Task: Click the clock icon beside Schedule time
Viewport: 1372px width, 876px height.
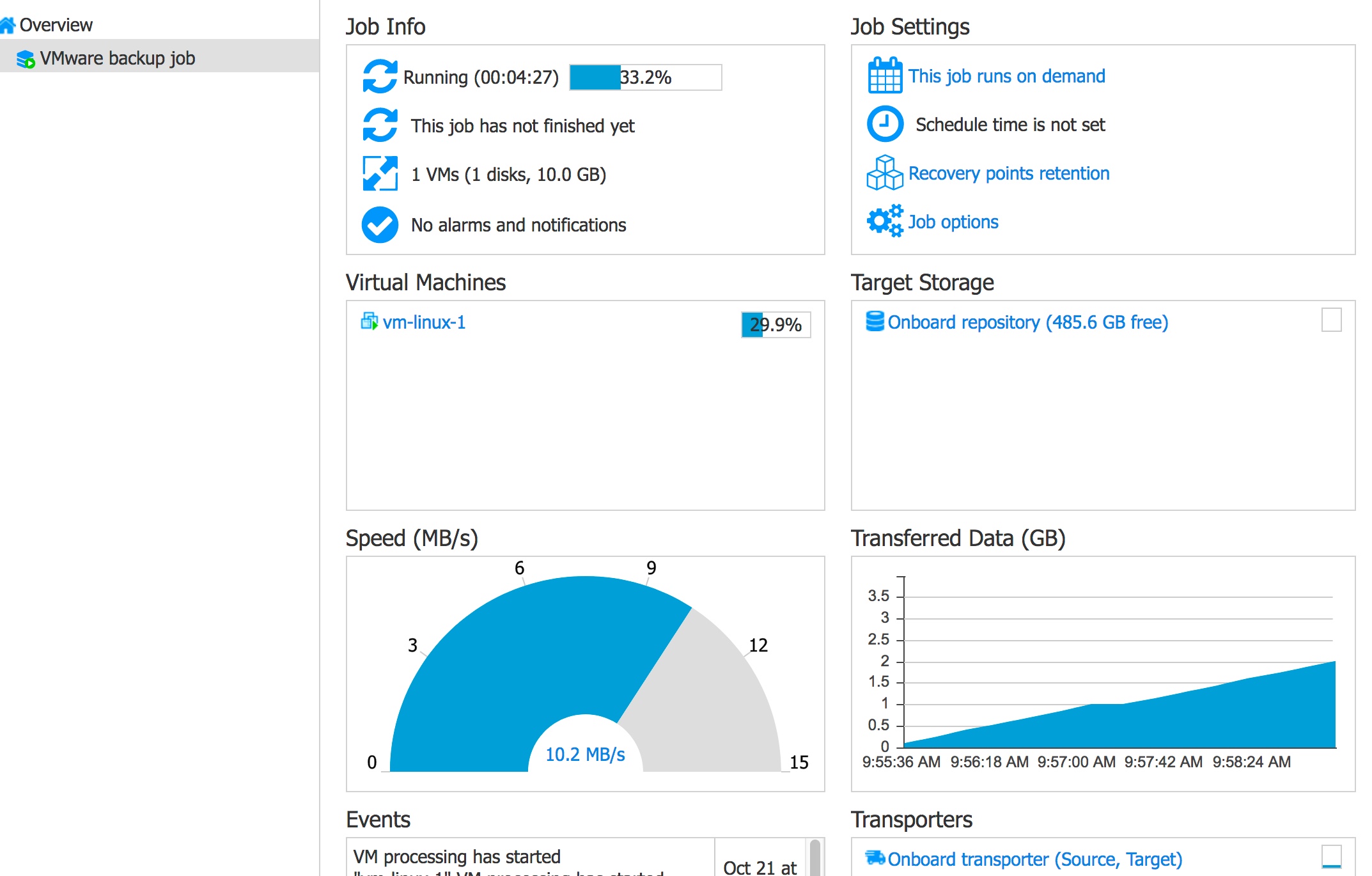Action: click(885, 124)
